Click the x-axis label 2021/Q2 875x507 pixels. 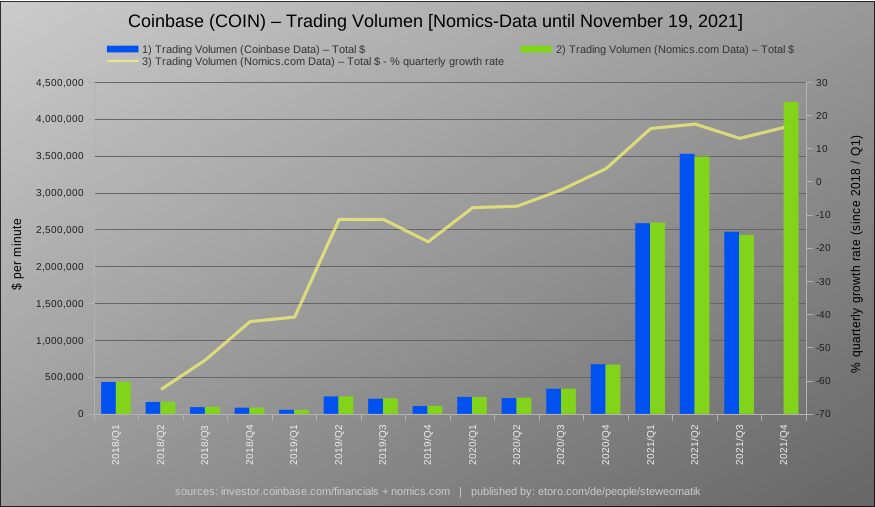[695, 445]
